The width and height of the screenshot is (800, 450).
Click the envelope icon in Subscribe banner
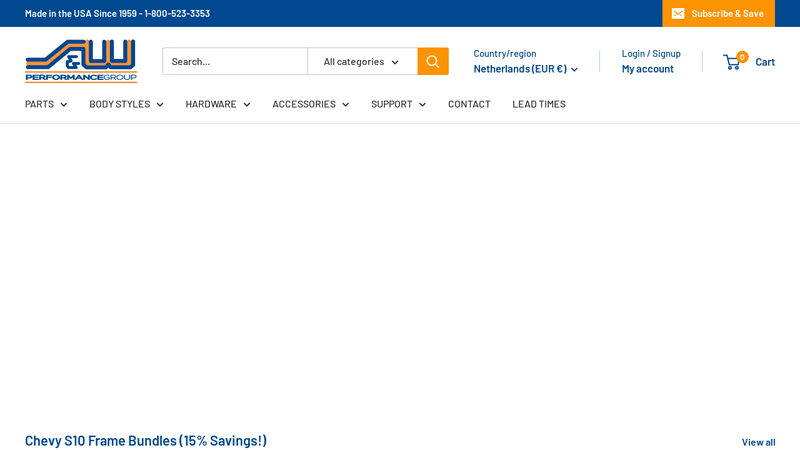(x=678, y=13)
